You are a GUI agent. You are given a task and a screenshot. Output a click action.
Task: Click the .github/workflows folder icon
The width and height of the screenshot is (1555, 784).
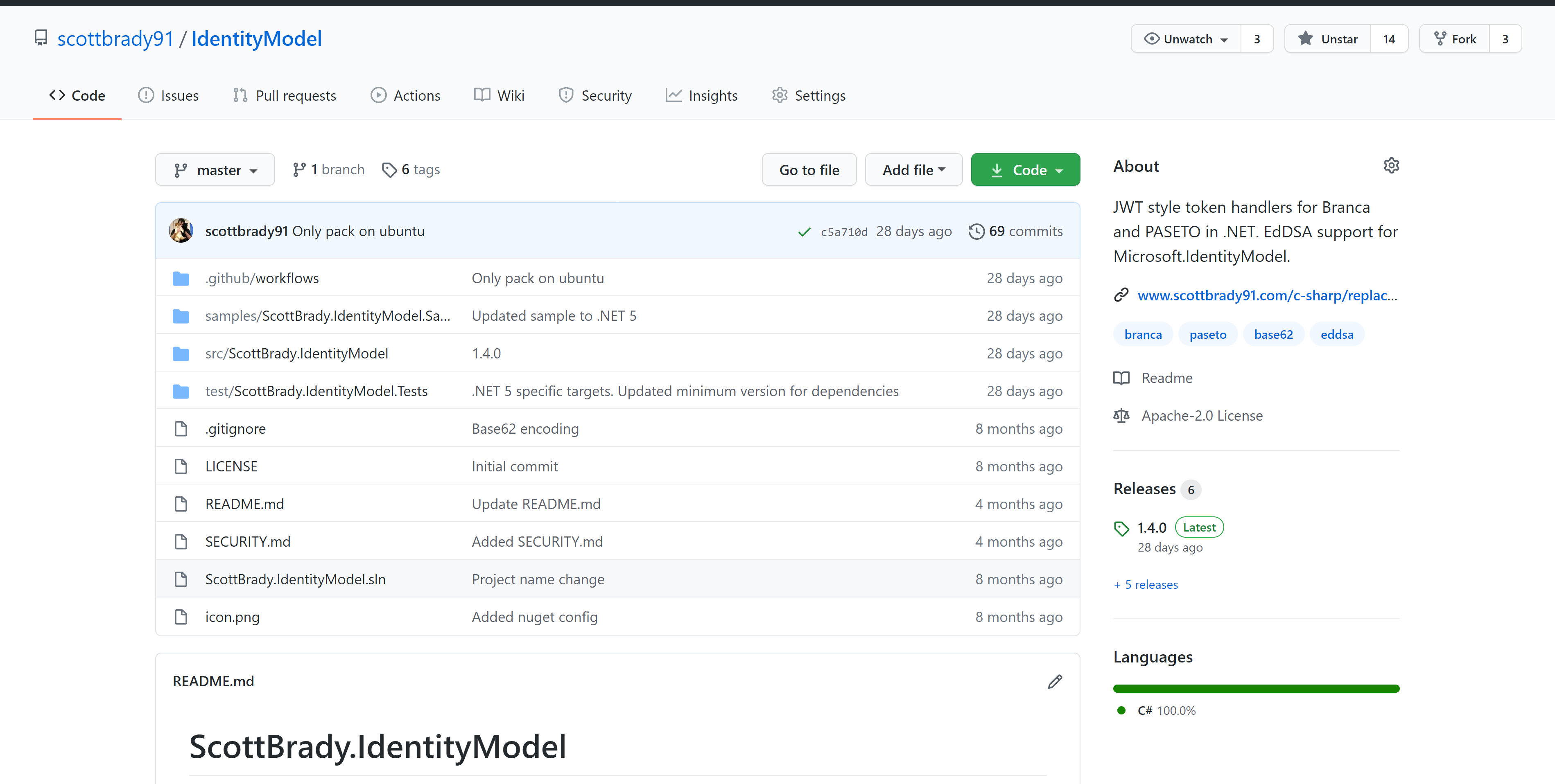181,279
